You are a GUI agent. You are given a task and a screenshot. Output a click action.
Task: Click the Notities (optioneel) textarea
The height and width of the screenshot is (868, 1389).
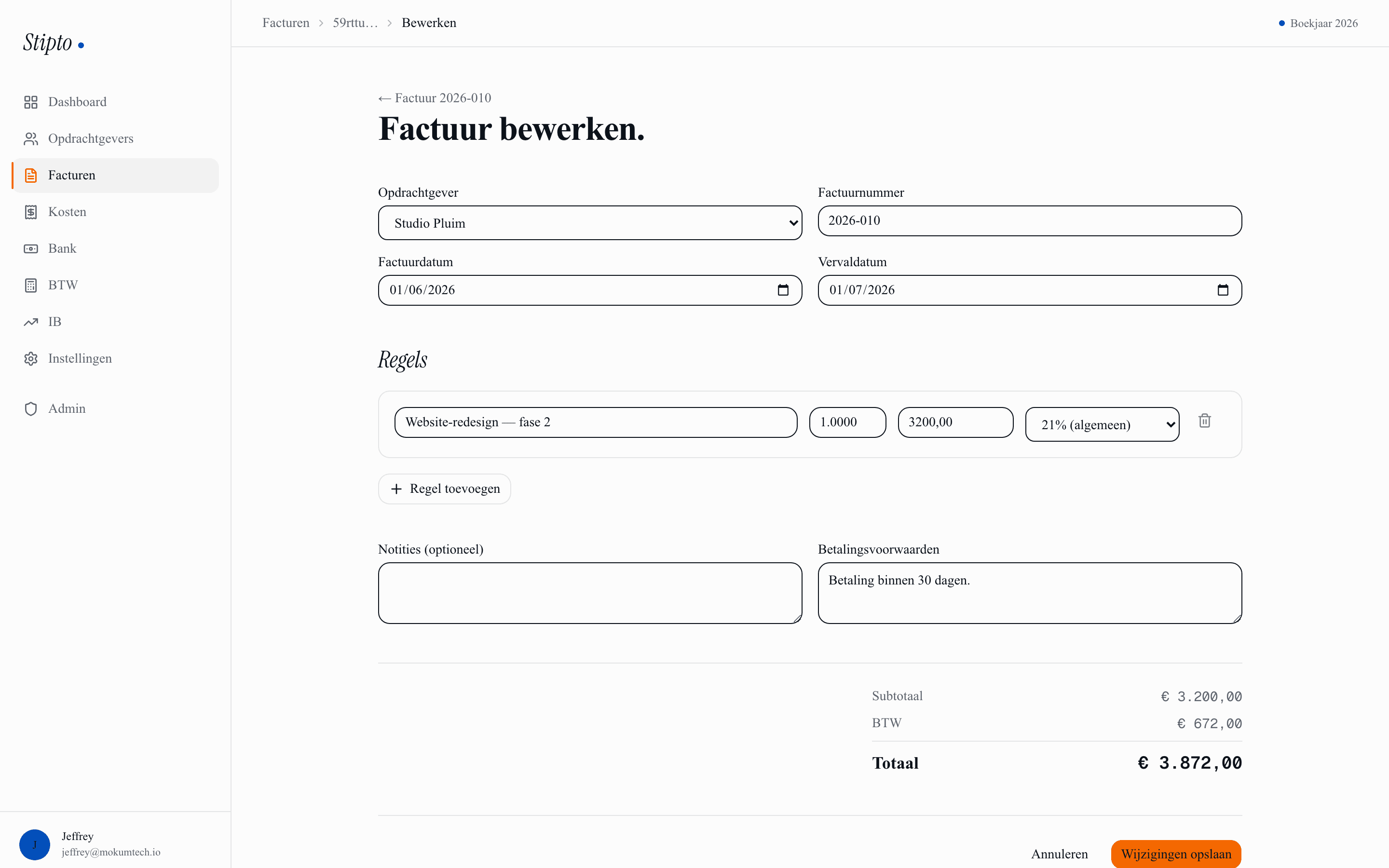[590, 593]
